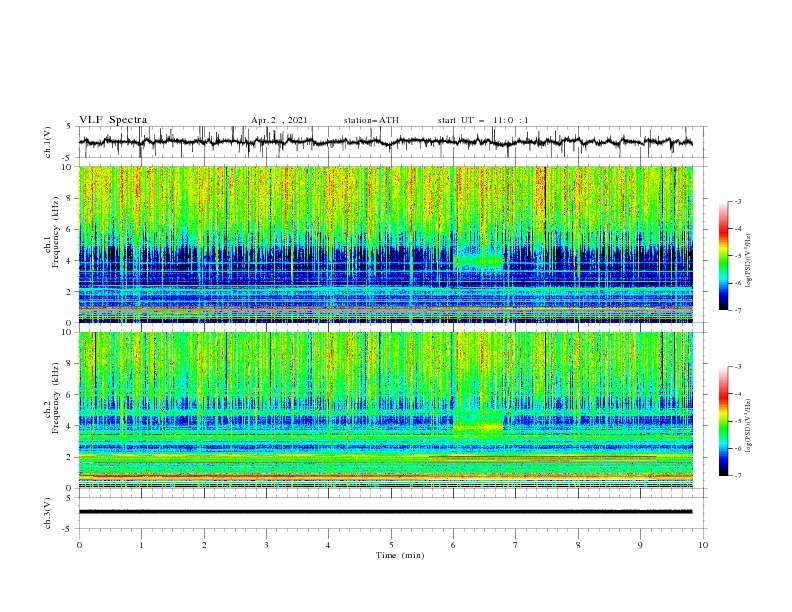Viewport: 792px width, 612px height.
Task: Click the ch.1 voltage waveform trace
Action: [385, 142]
